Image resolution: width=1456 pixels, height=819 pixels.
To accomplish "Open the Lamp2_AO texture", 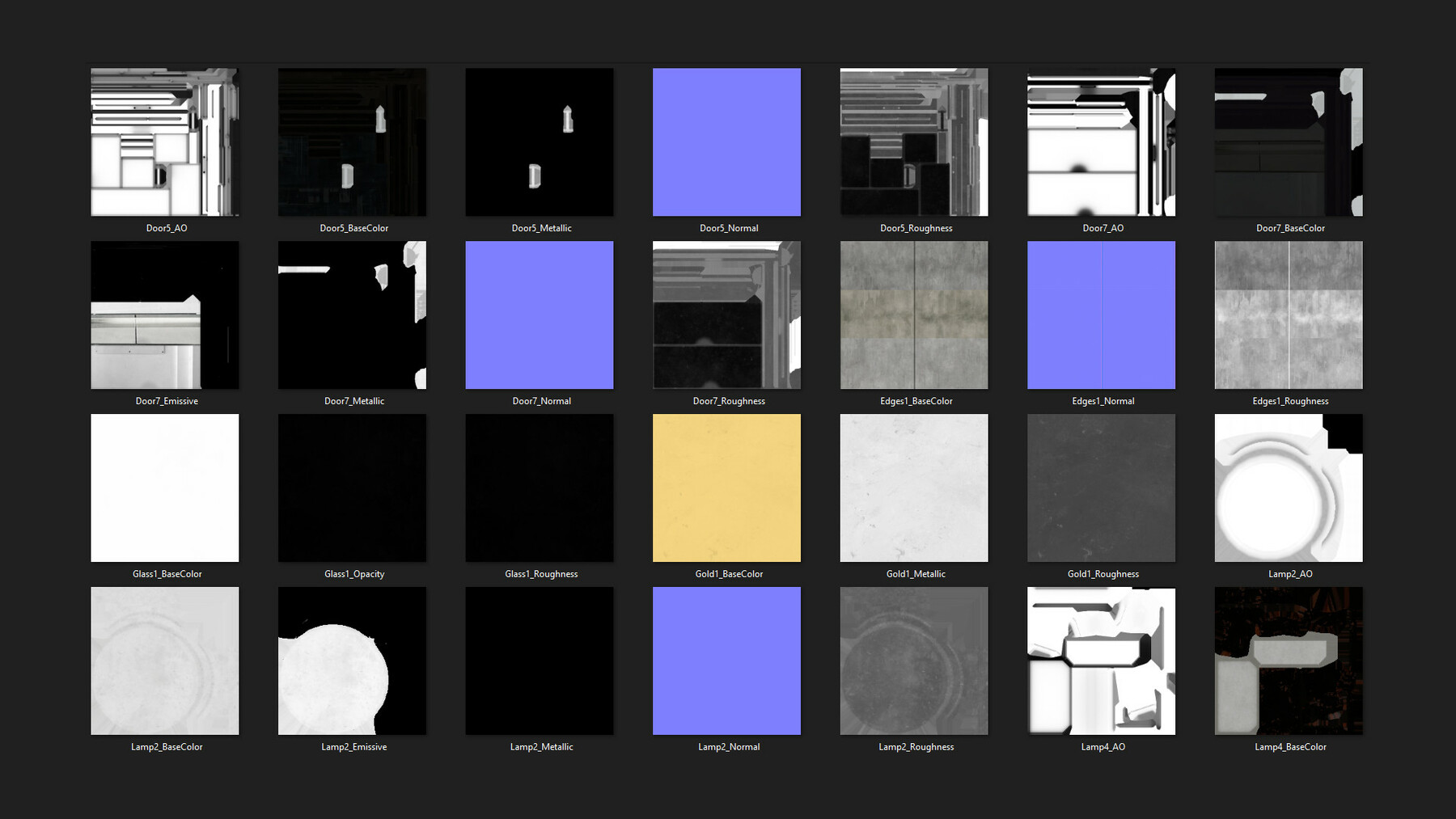I will coord(1289,488).
